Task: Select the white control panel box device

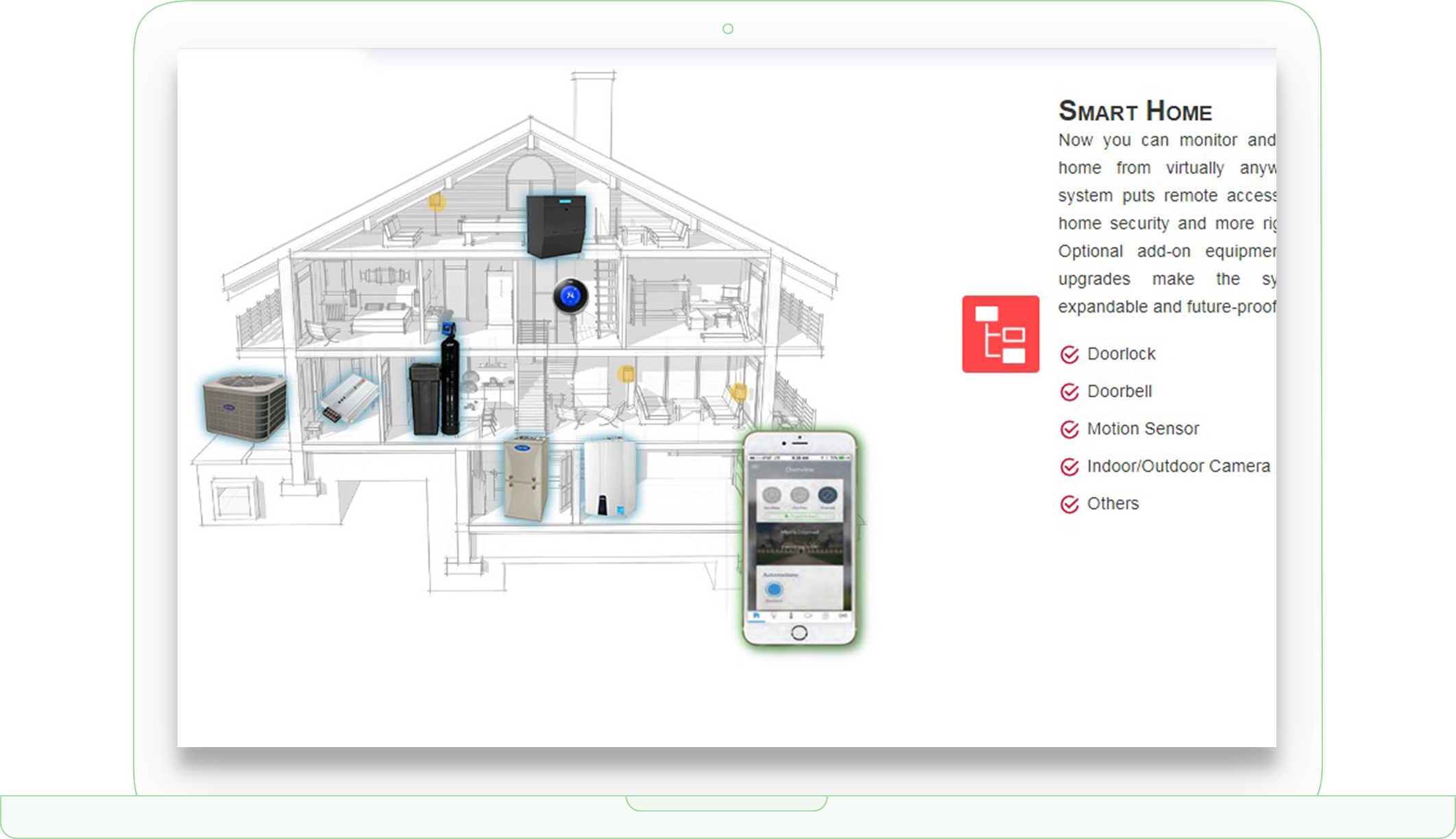Action: click(349, 398)
